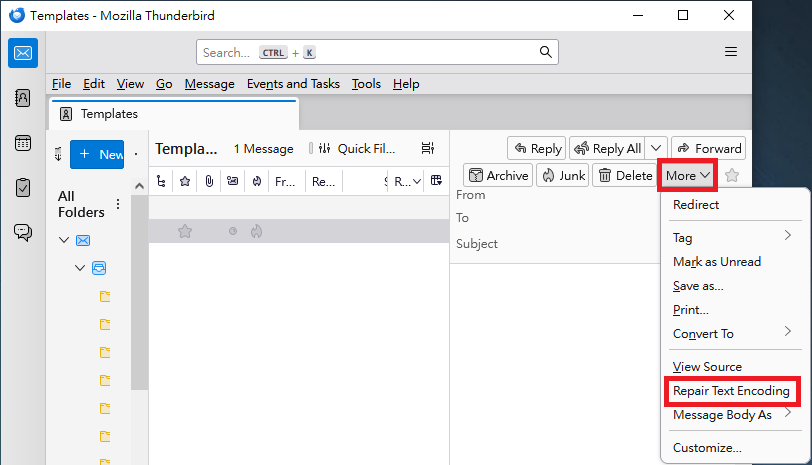The height and width of the screenshot is (465, 812).
Task: Sort by read status column icon
Action: pos(233,181)
